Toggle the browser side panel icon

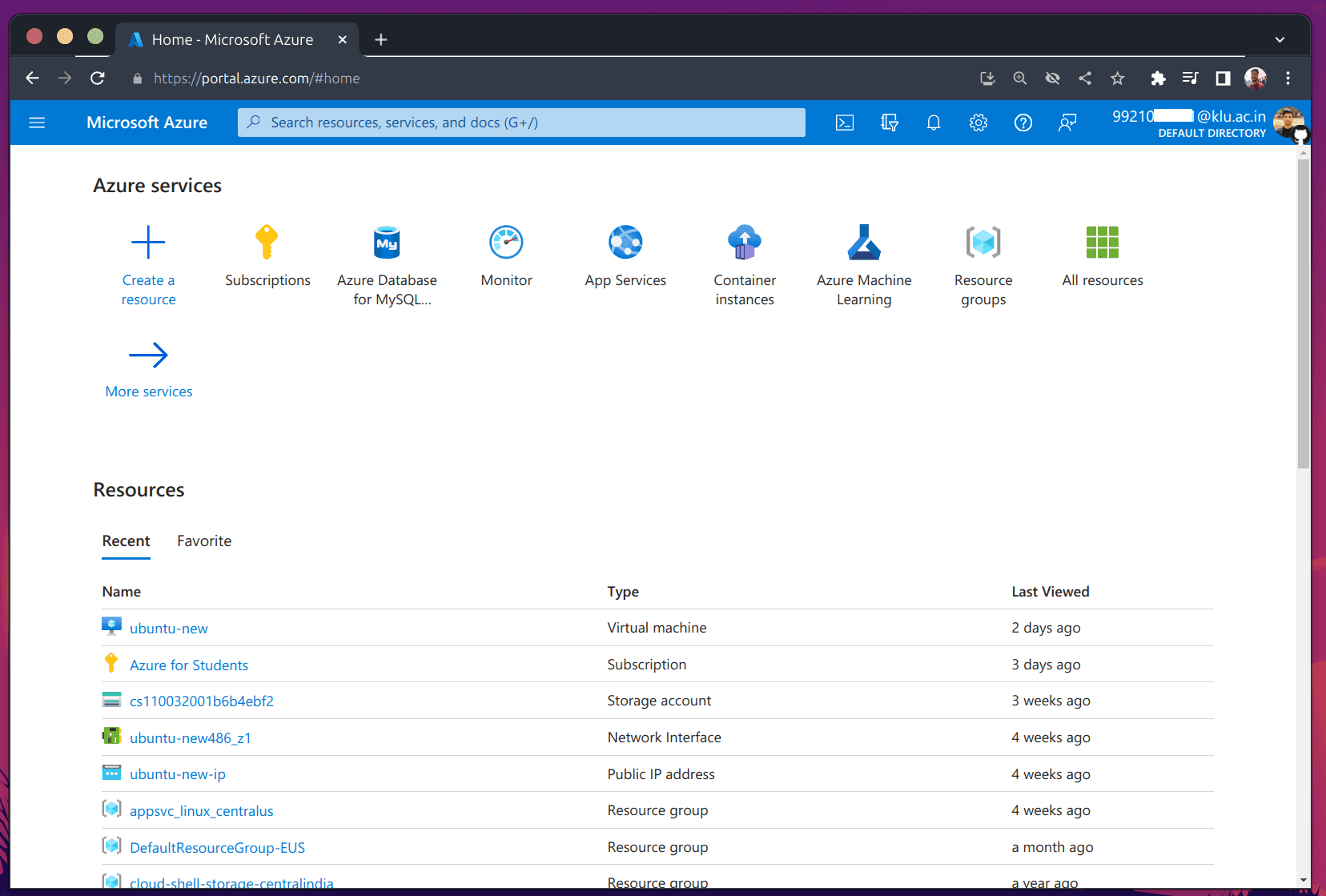(1223, 78)
